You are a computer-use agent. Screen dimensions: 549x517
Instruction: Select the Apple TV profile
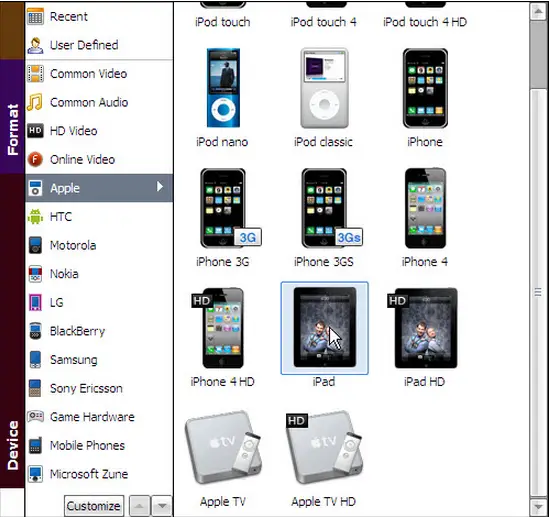(223, 448)
